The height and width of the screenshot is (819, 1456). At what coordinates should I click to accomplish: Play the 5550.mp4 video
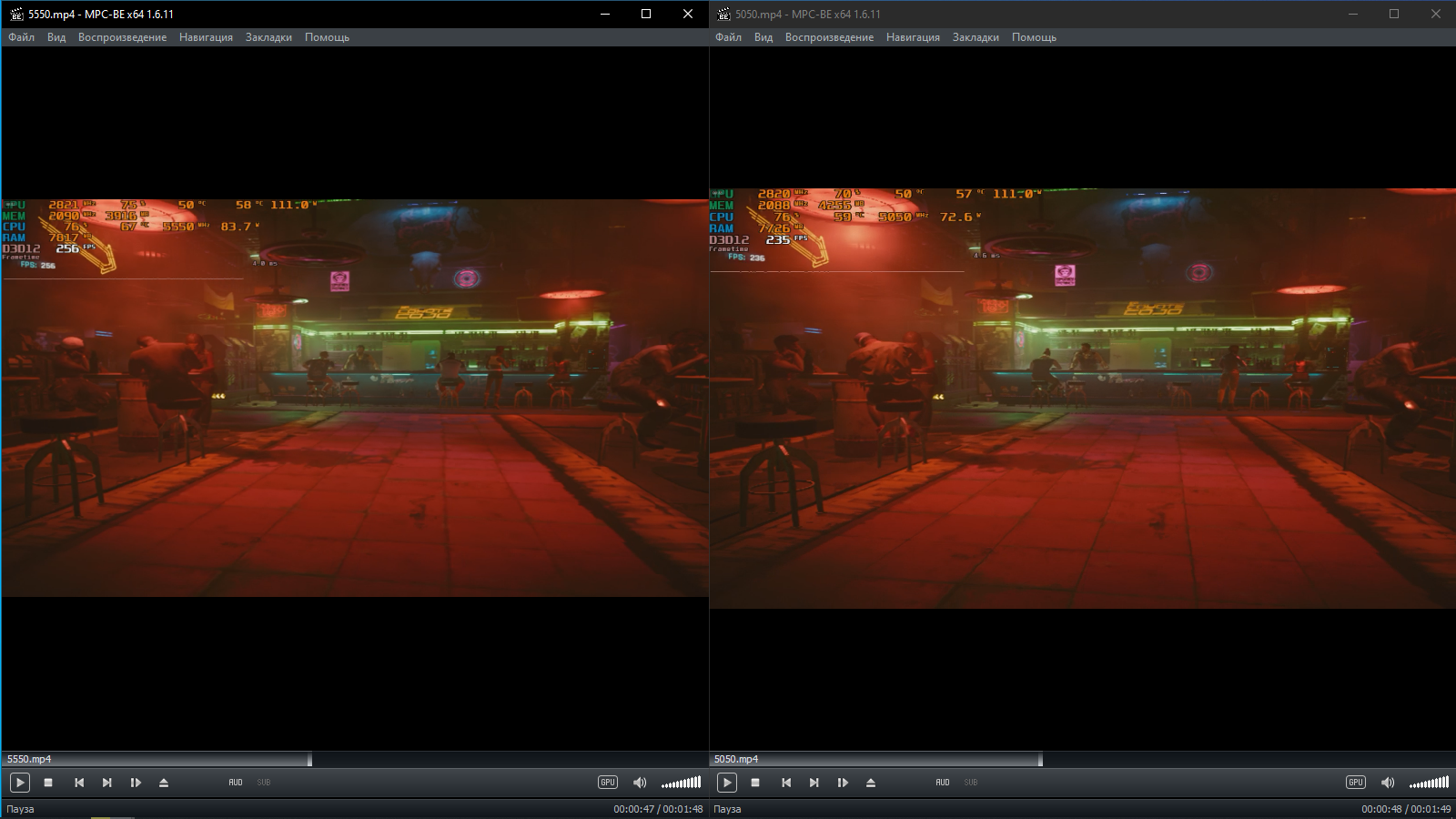point(20,783)
